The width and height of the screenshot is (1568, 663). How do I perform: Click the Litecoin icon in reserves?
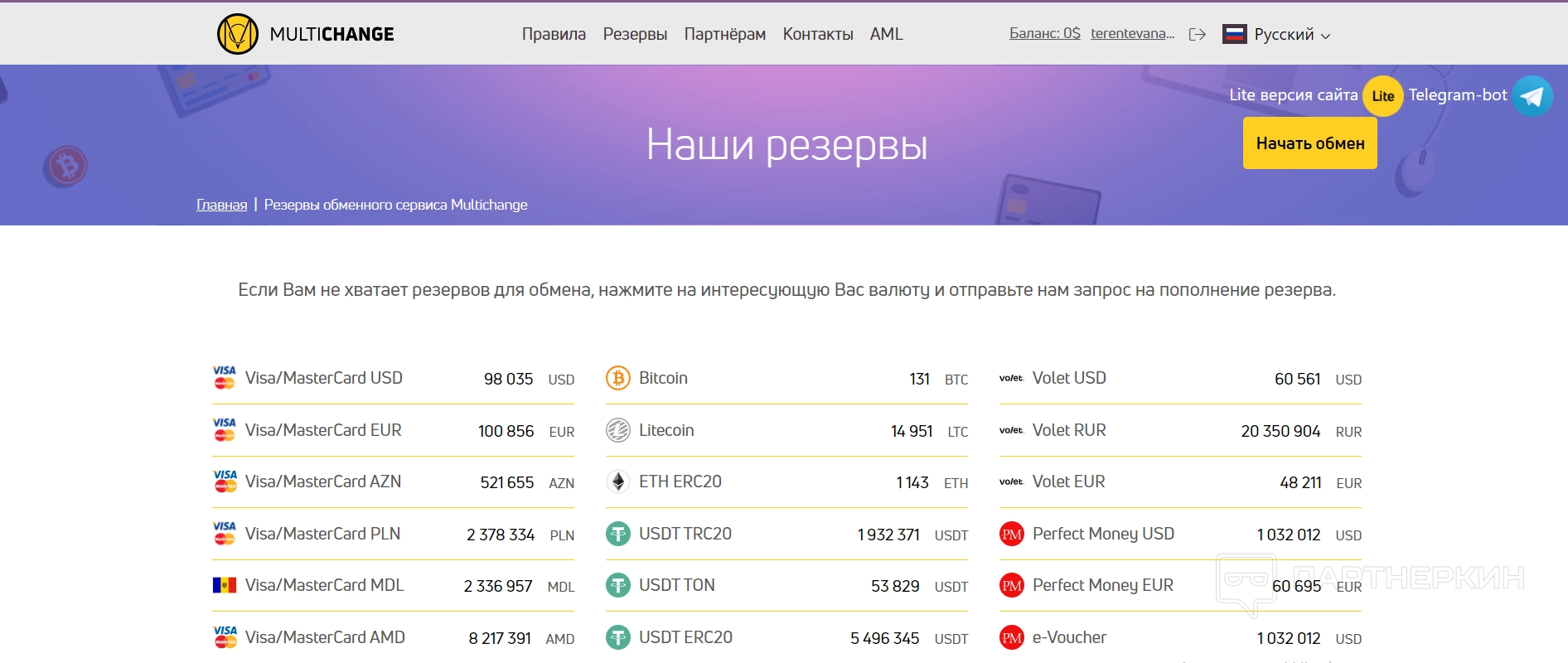tap(618, 430)
